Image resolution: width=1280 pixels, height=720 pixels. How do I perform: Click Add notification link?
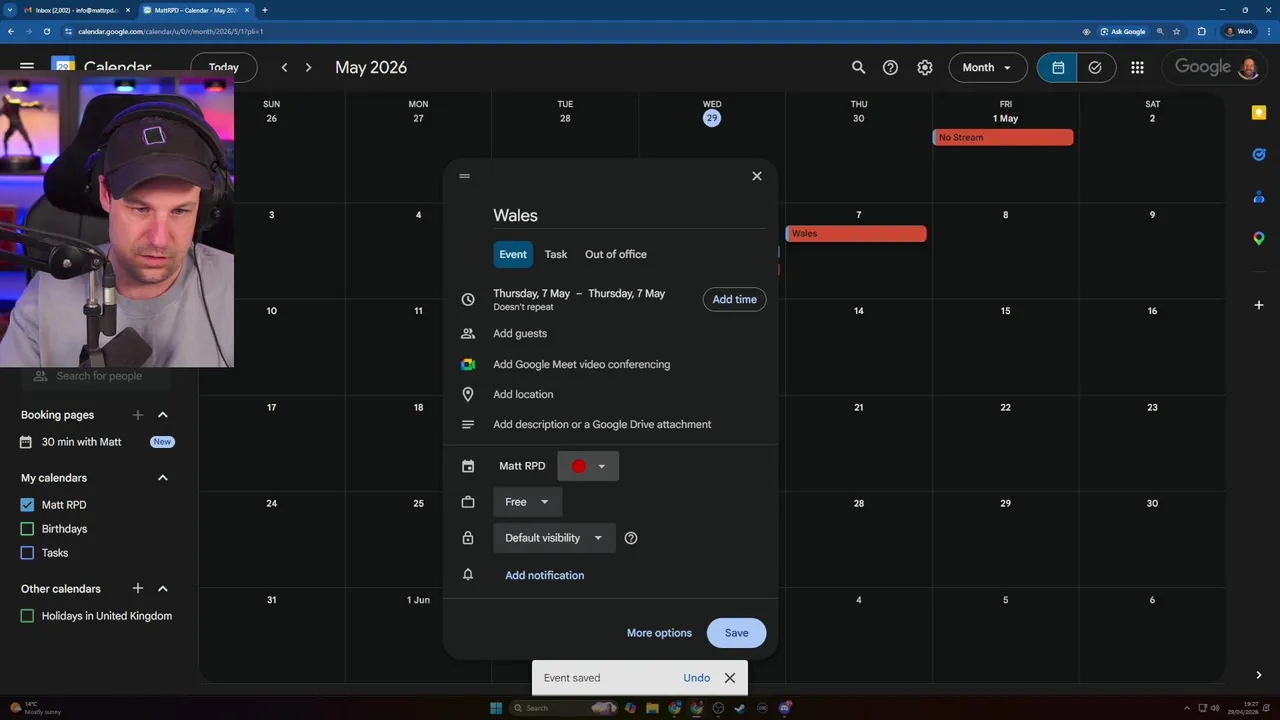point(545,575)
